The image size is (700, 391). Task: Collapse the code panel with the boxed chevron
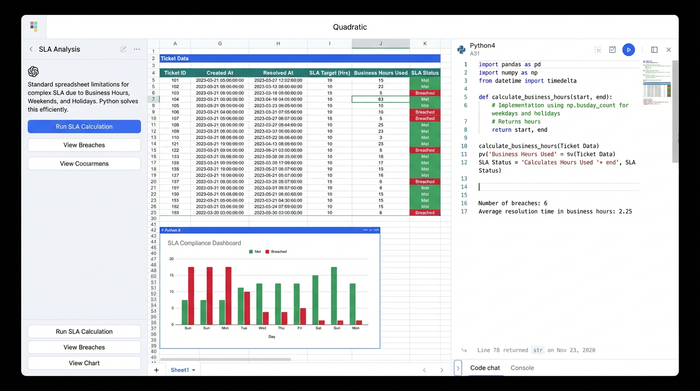click(458, 368)
